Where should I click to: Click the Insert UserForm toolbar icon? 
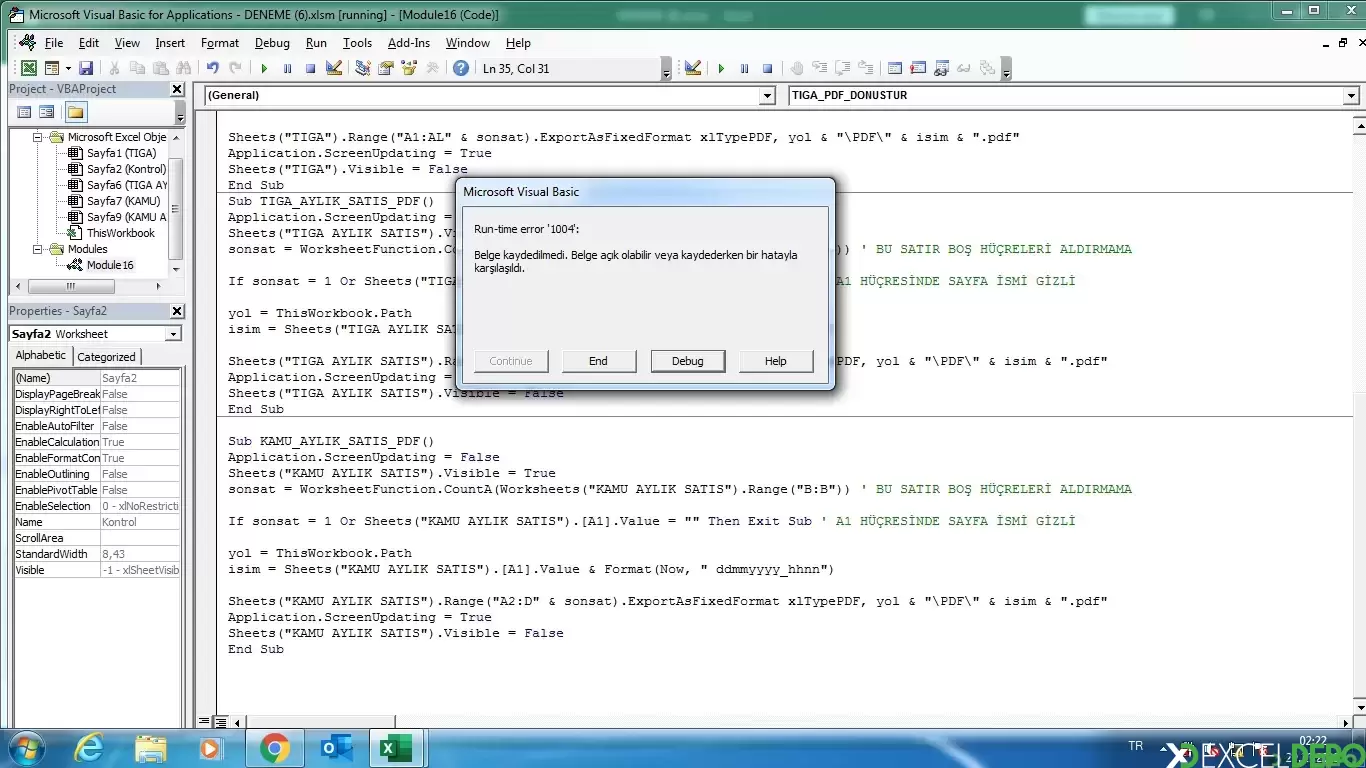click(x=50, y=68)
